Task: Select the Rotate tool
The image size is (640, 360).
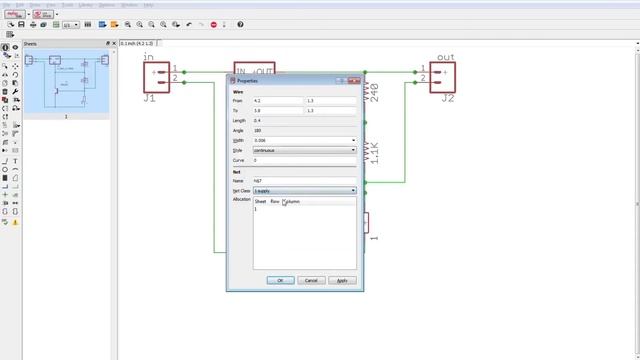Action: (15, 75)
